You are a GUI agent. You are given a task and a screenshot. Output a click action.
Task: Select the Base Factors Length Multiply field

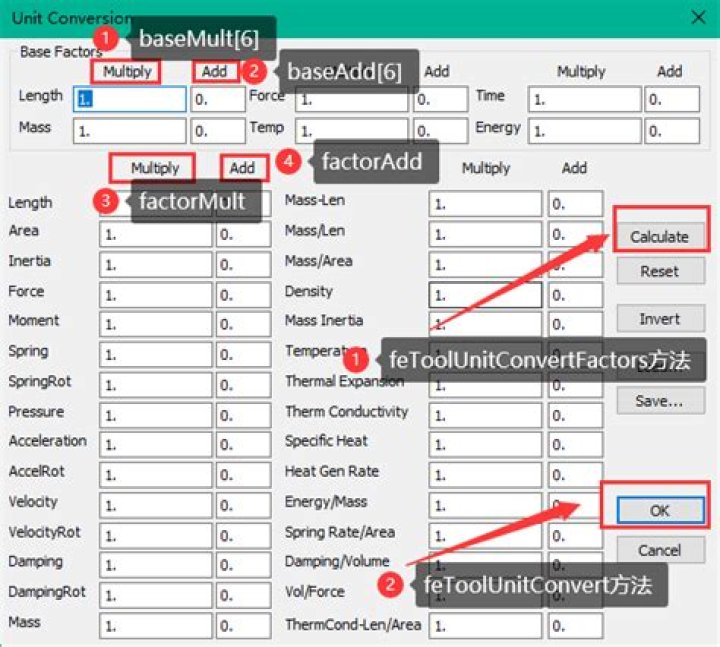pos(129,99)
